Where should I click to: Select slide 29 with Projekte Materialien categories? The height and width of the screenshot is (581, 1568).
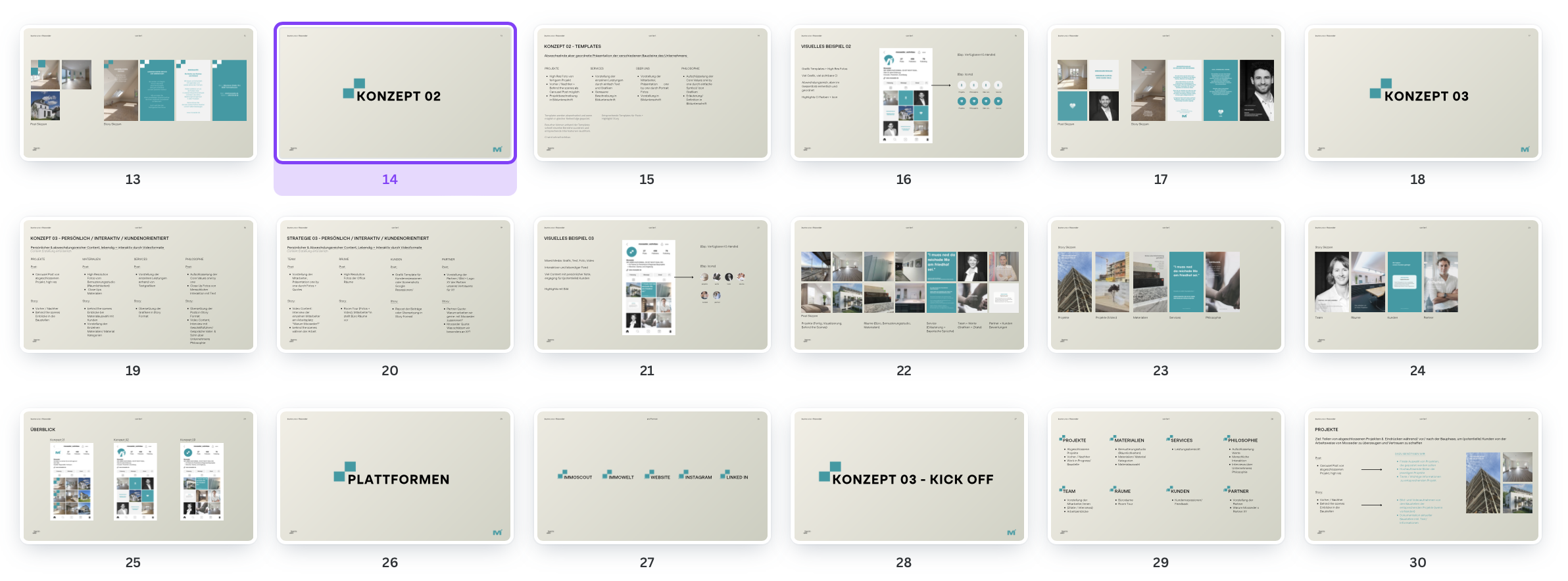click(x=1166, y=476)
